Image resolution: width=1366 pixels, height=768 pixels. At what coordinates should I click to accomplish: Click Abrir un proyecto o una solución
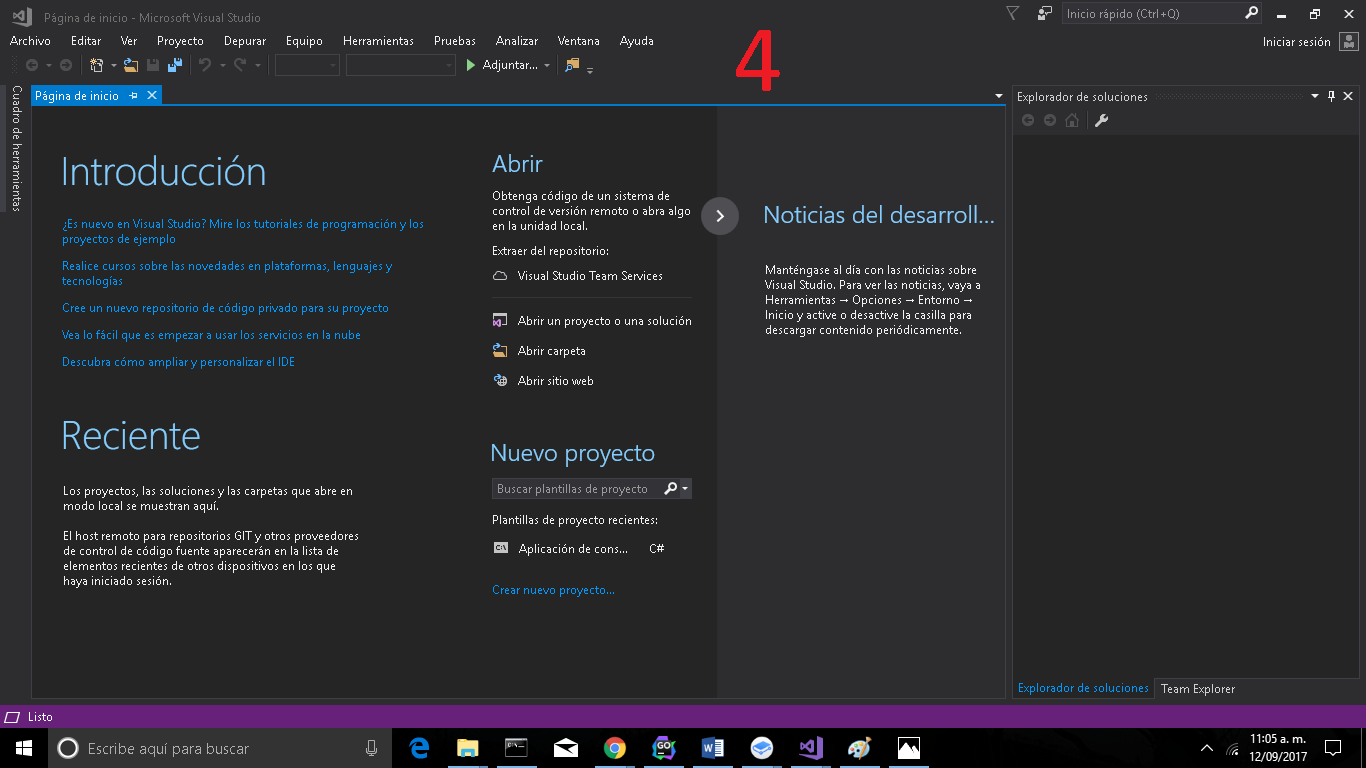pyautogui.click(x=604, y=321)
